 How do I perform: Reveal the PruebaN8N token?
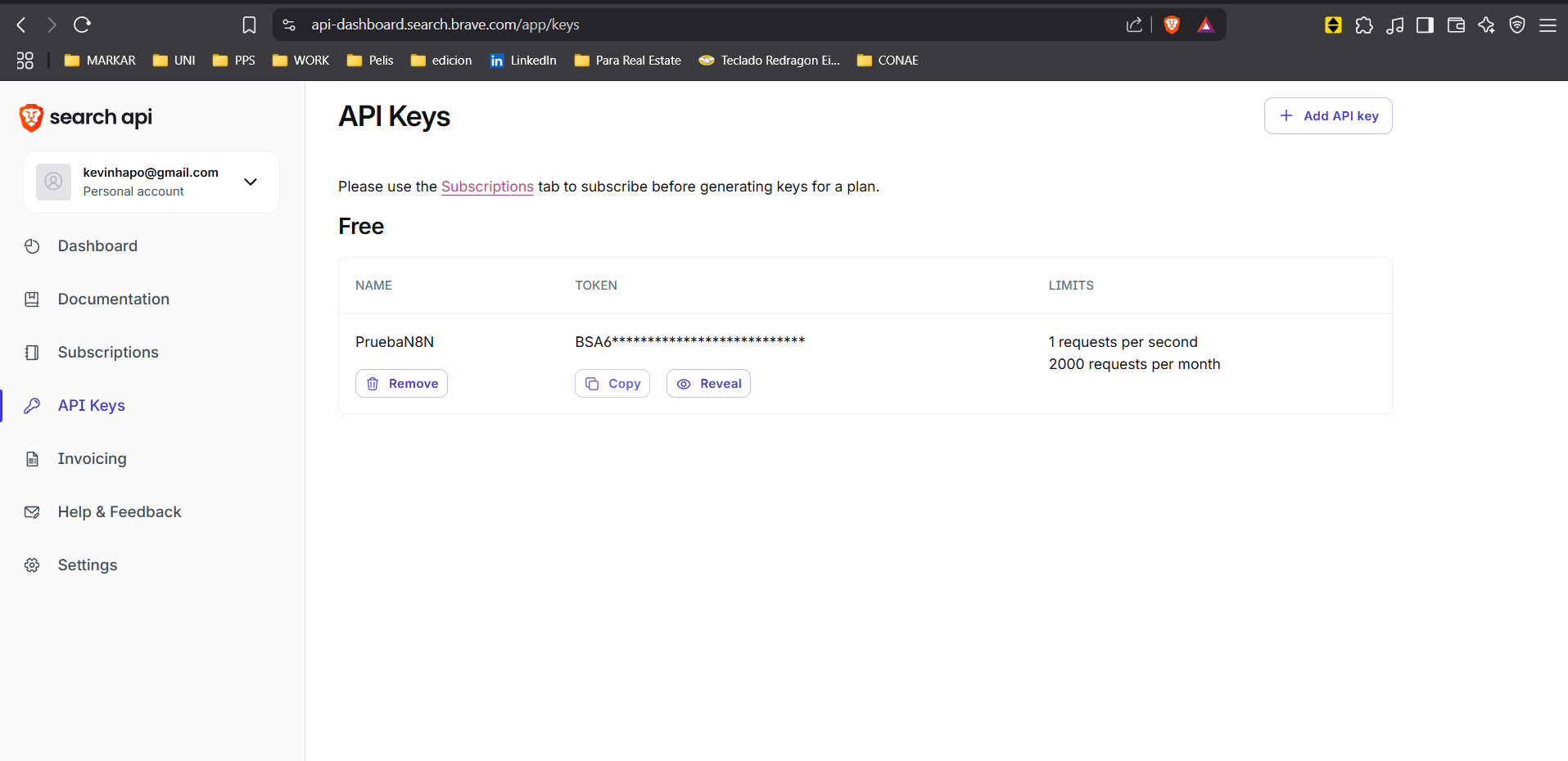click(x=708, y=384)
